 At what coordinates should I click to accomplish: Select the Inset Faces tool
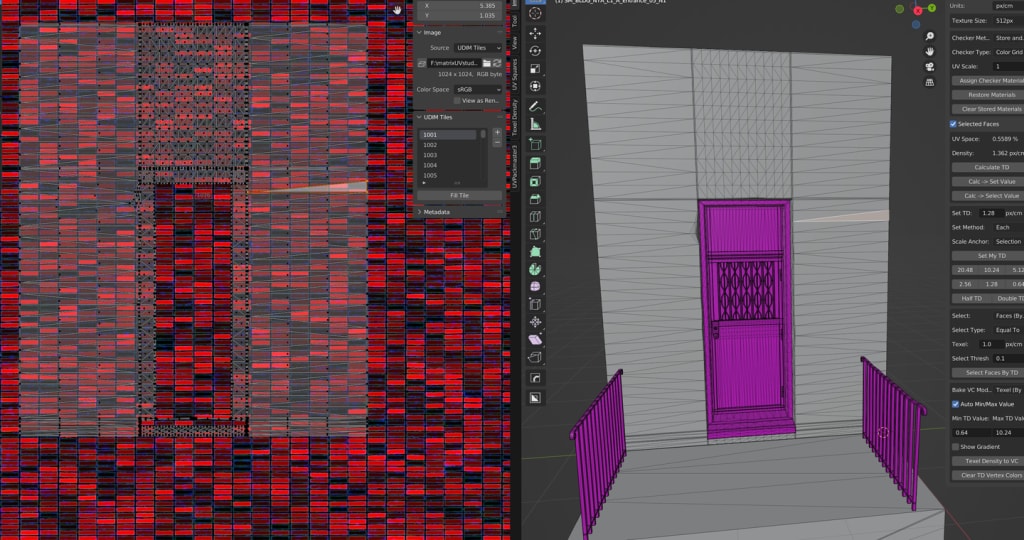[535, 181]
